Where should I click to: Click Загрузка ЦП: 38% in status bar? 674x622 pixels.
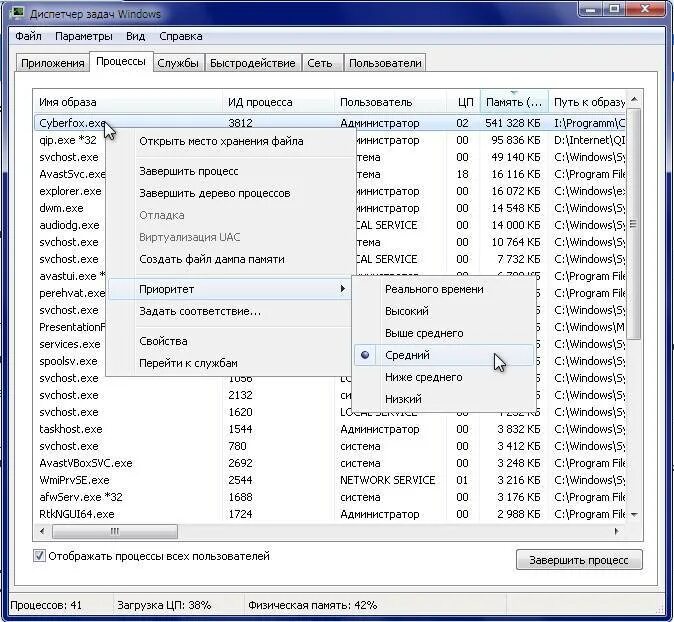[164, 605]
